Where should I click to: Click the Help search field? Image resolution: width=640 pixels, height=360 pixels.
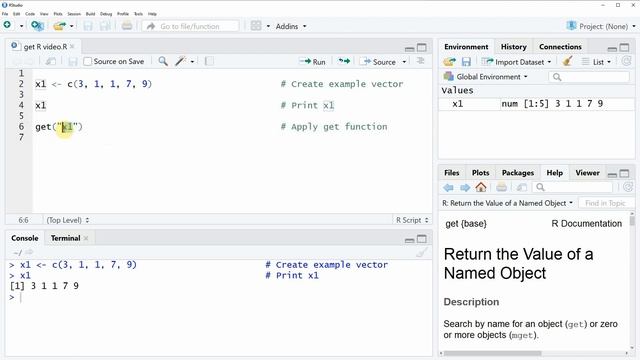(572, 187)
